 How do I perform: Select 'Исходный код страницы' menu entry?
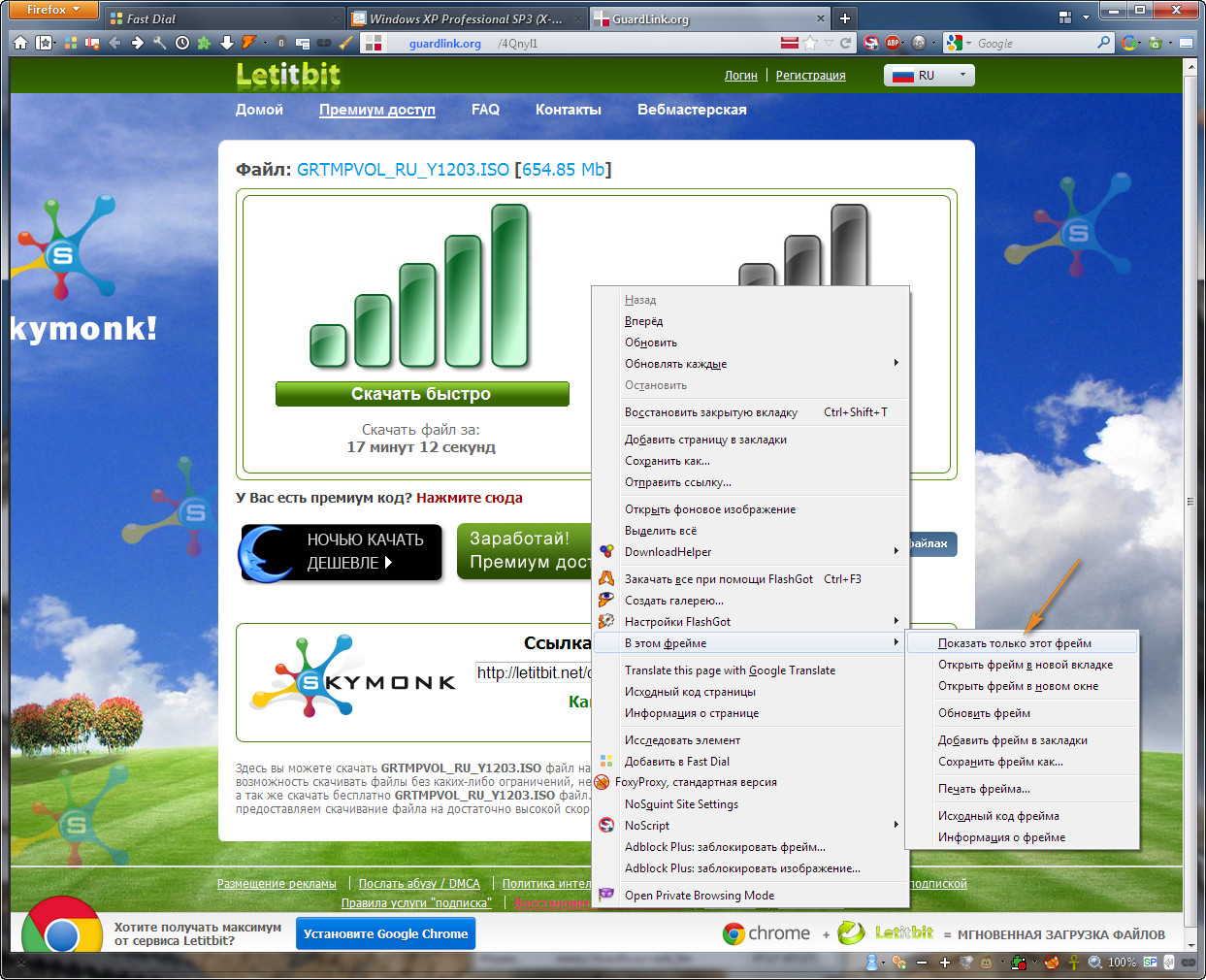pos(752,692)
